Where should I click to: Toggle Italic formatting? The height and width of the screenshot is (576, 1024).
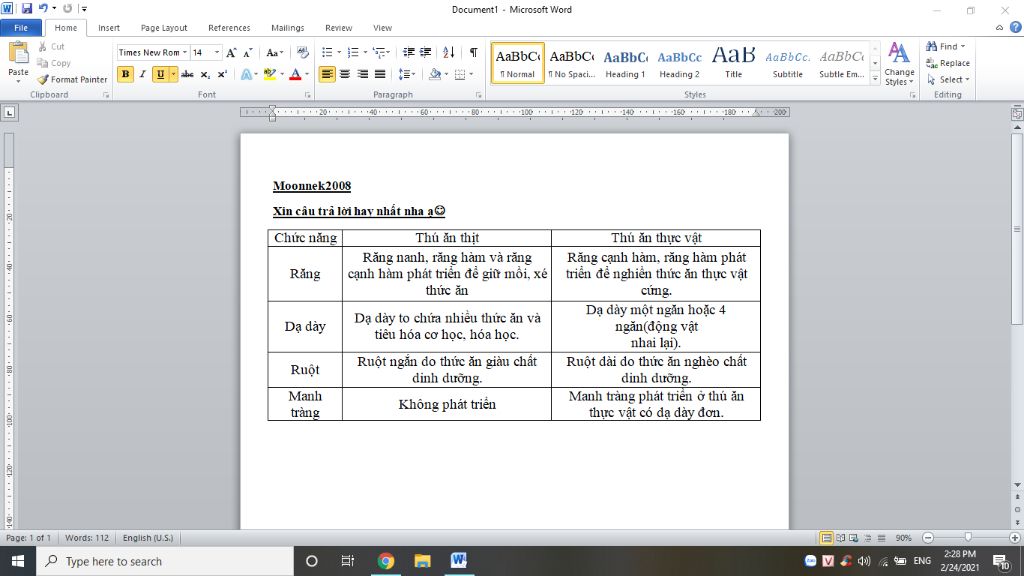(142, 74)
